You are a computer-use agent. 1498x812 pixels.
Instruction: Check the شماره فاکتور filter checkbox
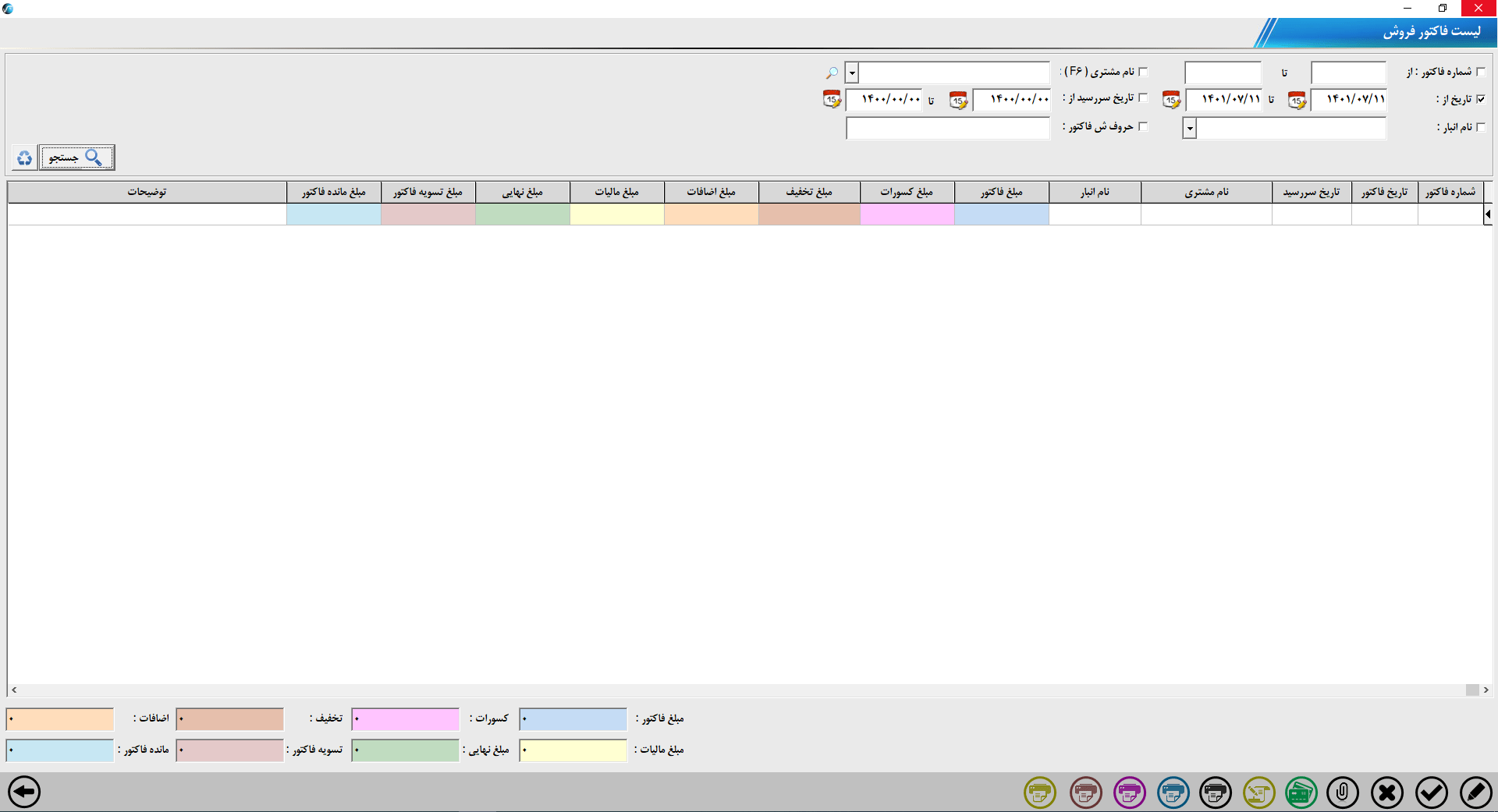tap(1482, 71)
